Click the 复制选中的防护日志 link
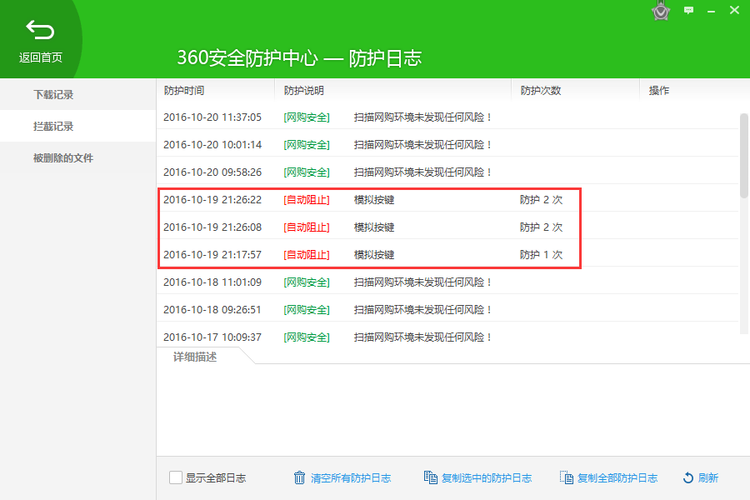 click(x=486, y=478)
